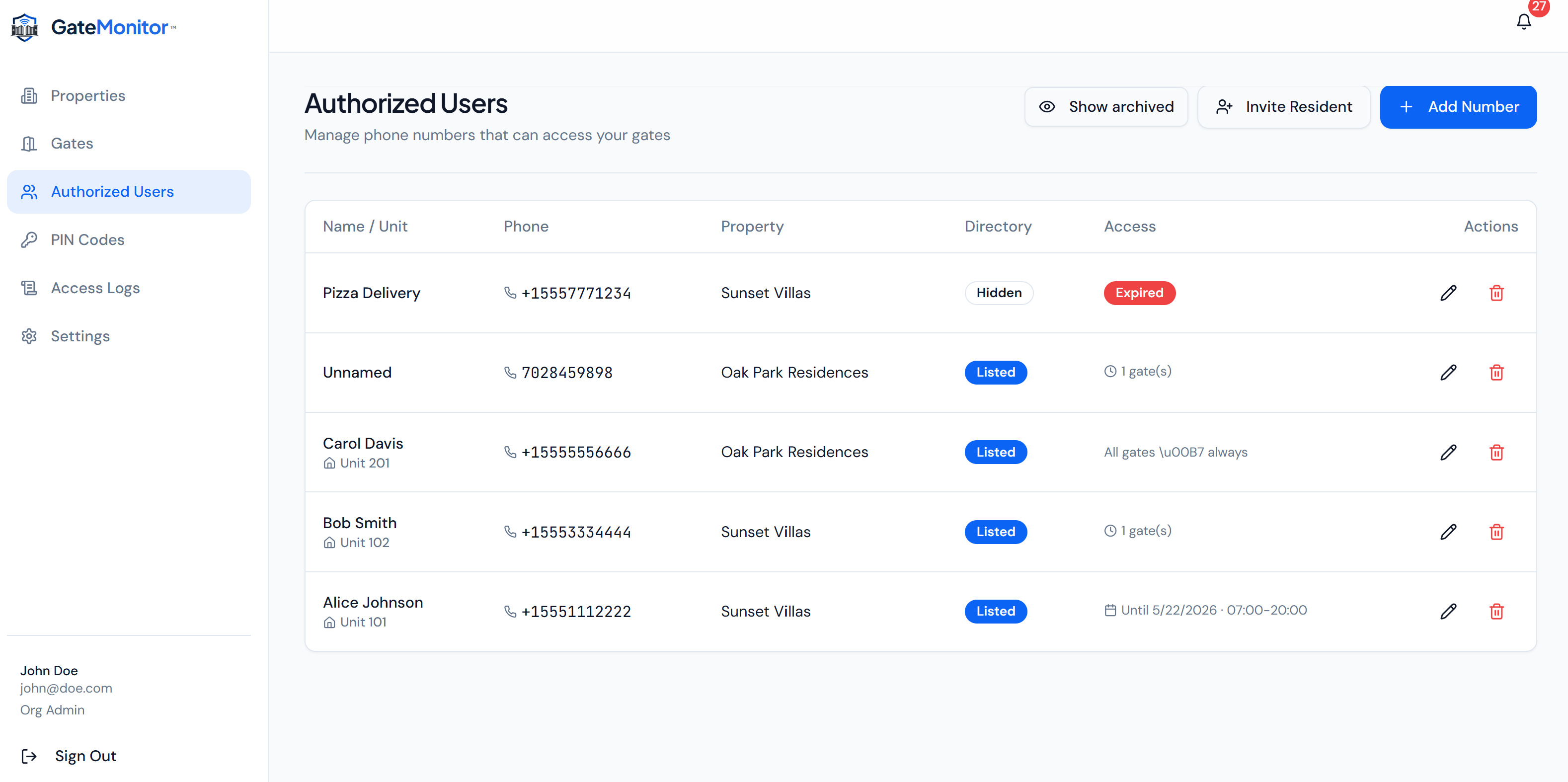Click Hidden badge for Pizza Delivery
The height and width of the screenshot is (782, 1568).
tap(999, 293)
